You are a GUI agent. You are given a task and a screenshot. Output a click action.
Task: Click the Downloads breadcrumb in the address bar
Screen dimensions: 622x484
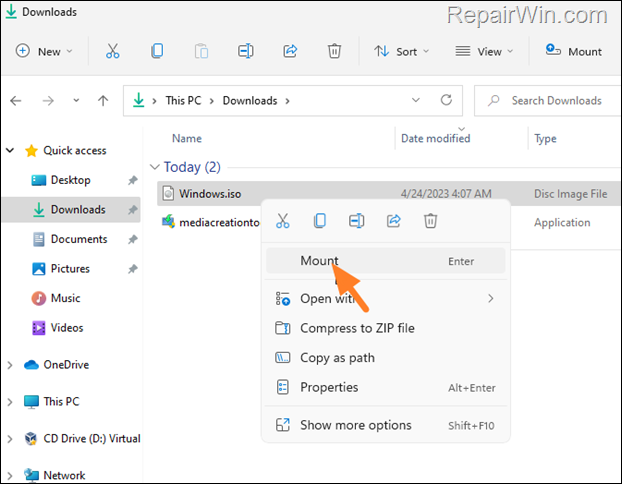(x=250, y=101)
